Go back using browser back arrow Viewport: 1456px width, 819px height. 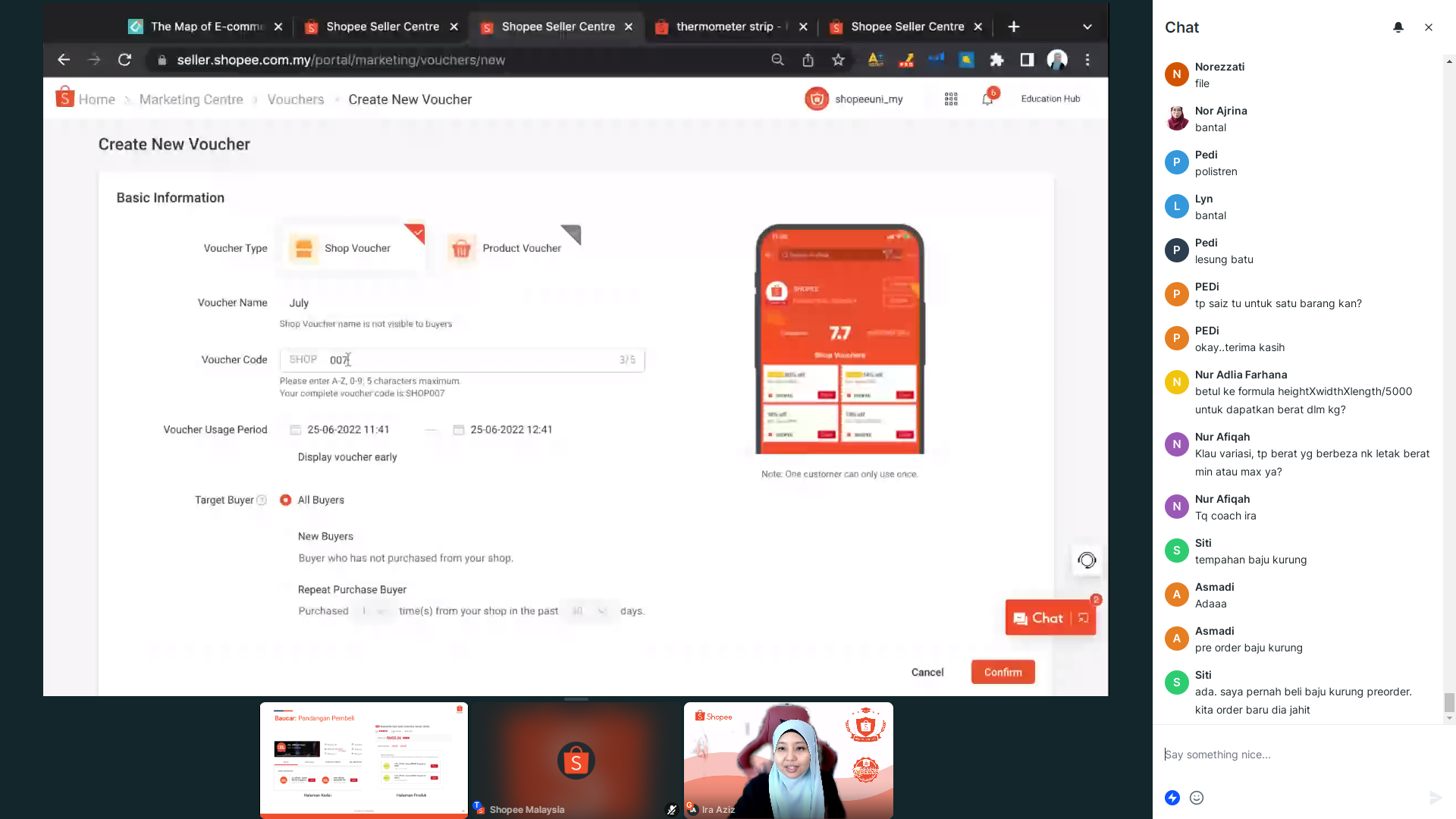tap(64, 60)
